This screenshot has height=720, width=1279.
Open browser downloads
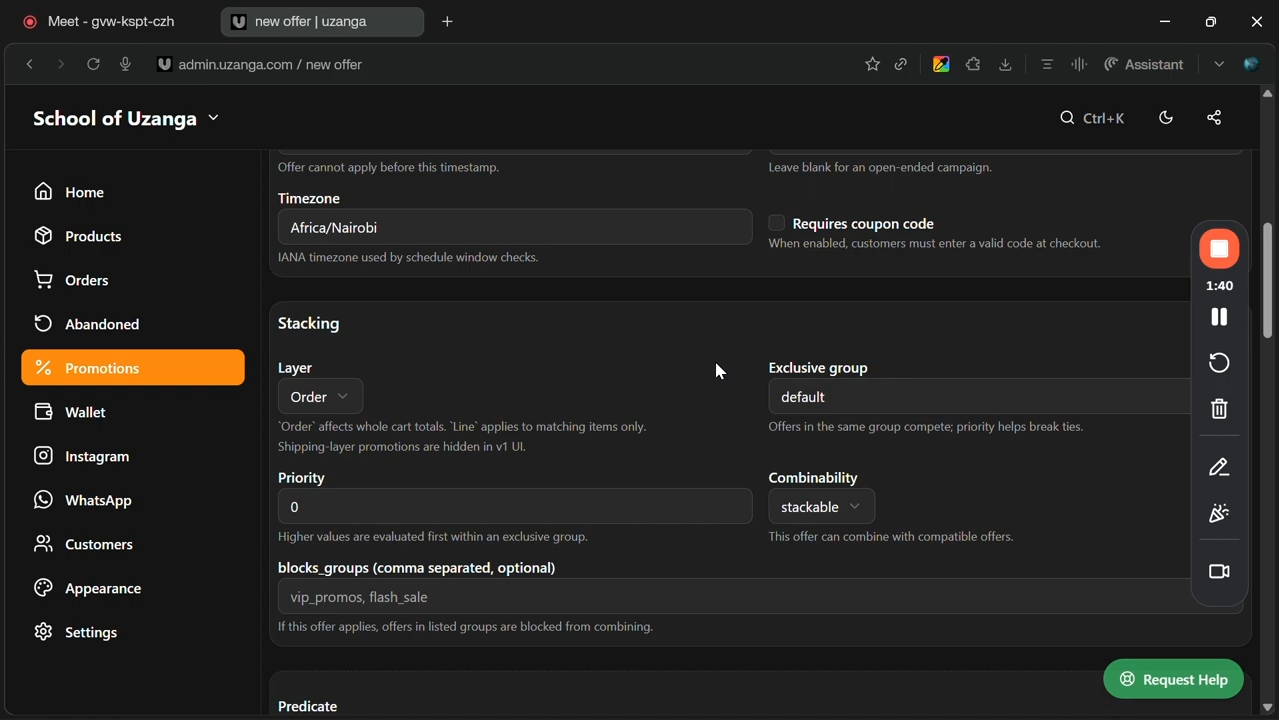tap(1005, 64)
